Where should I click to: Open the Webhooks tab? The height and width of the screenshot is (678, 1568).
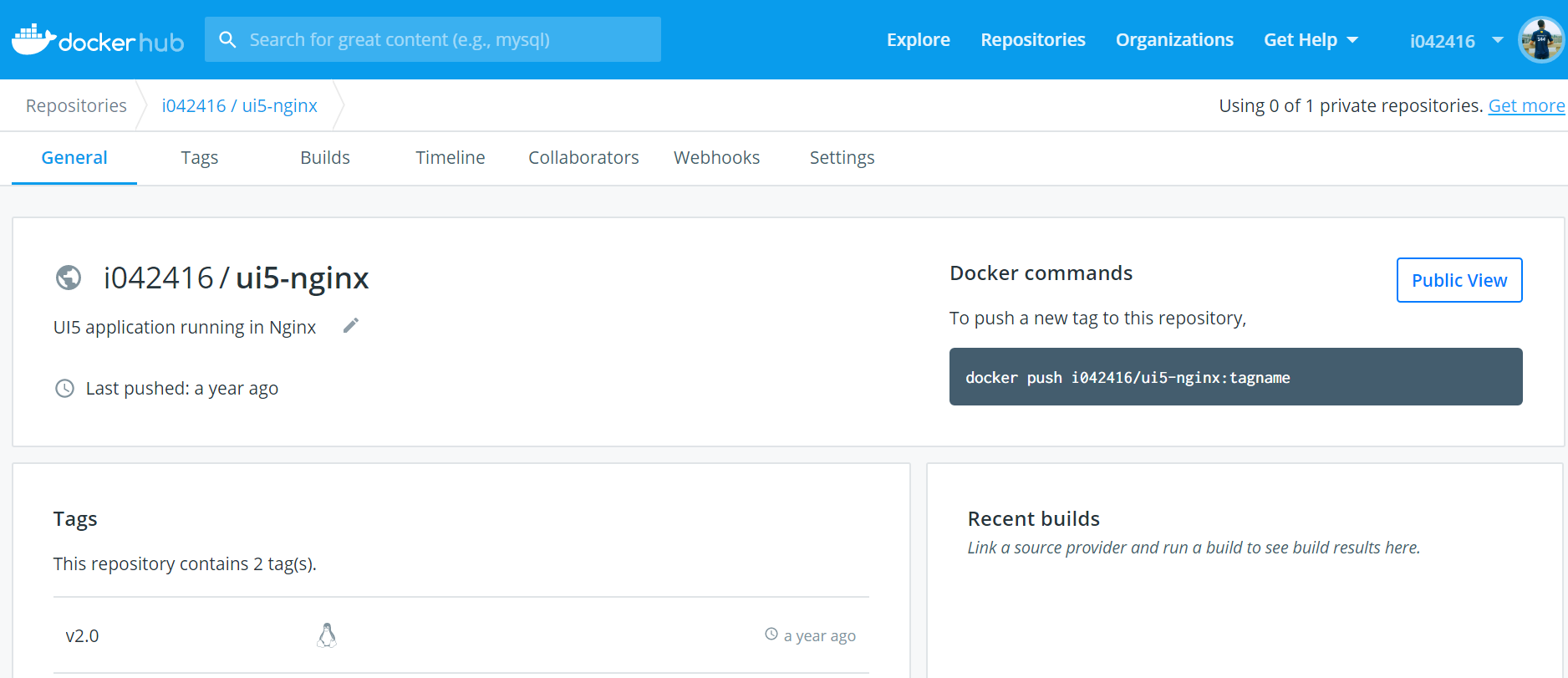[717, 158]
